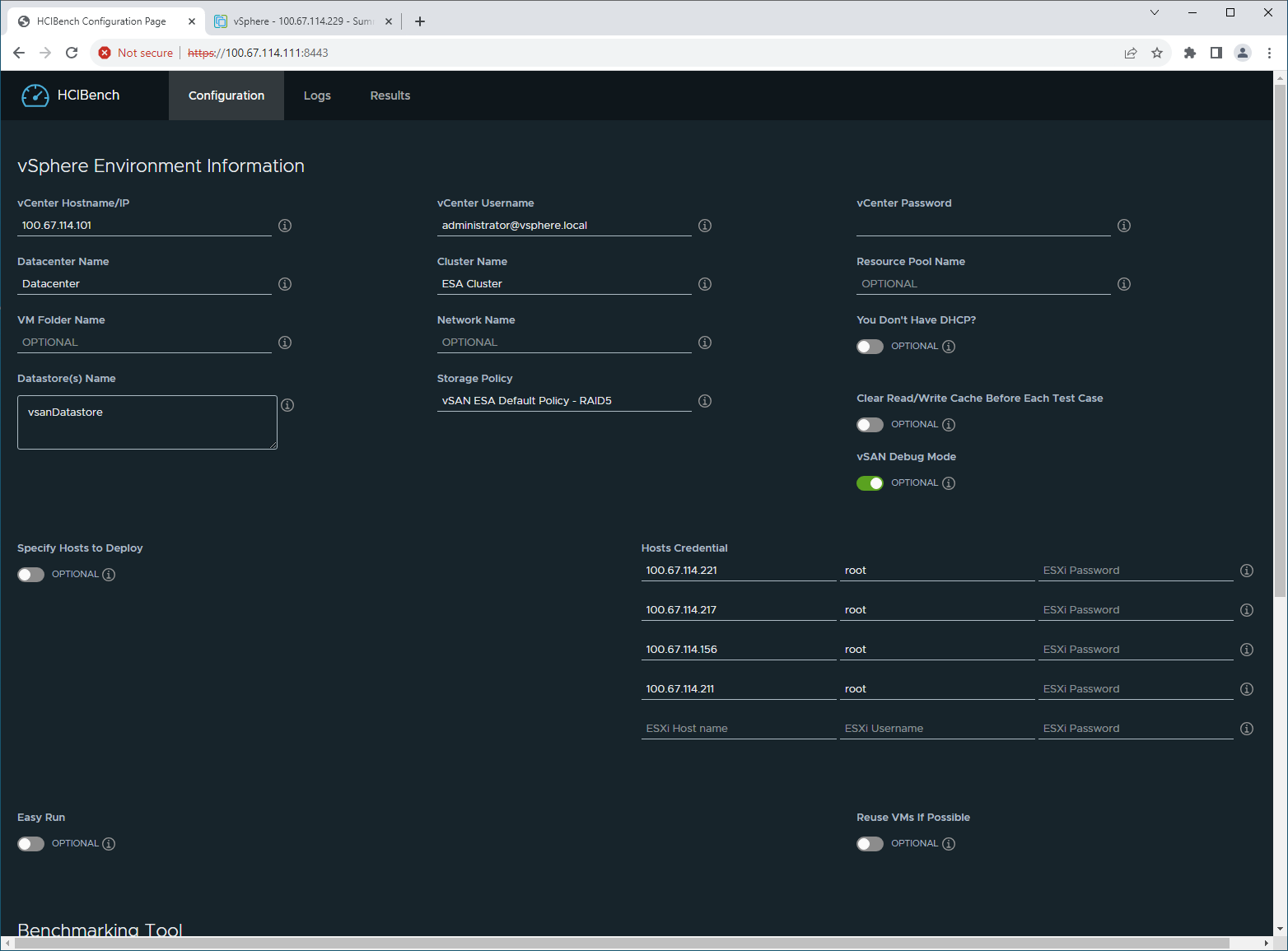This screenshot has width=1288, height=951.
Task: Show info icon for host 100.67.114.217 row
Action: click(1247, 610)
